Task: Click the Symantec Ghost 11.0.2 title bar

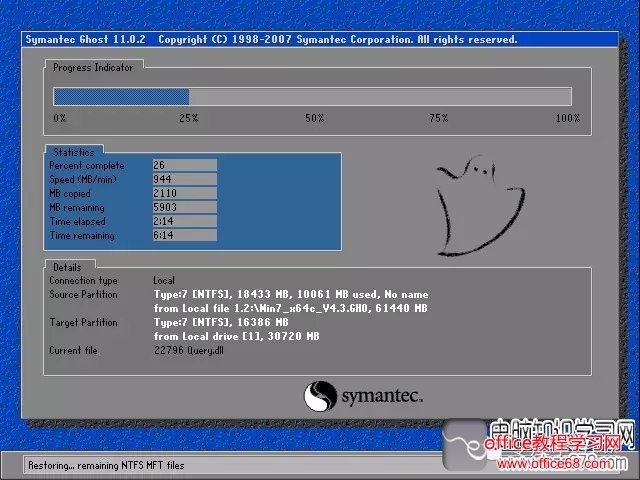Action: point(320,39)
